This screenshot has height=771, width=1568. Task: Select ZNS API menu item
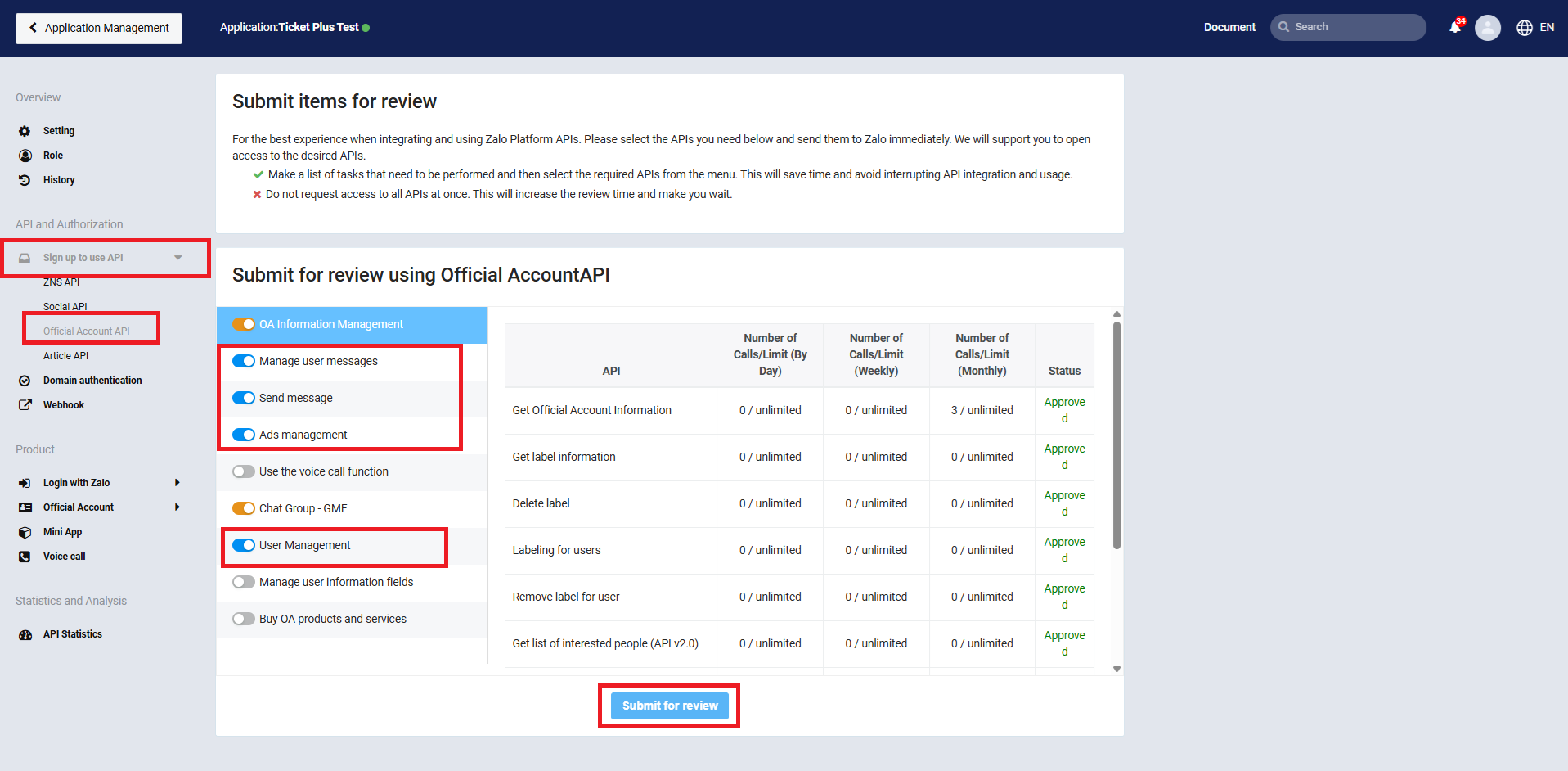[x=61, y=282]
